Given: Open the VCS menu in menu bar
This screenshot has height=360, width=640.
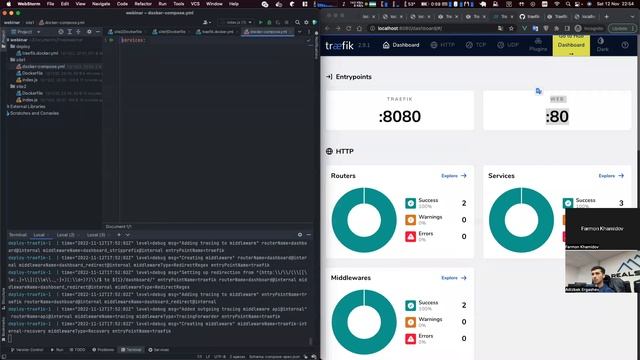Looking at the screenshot, I should (195, 4).
